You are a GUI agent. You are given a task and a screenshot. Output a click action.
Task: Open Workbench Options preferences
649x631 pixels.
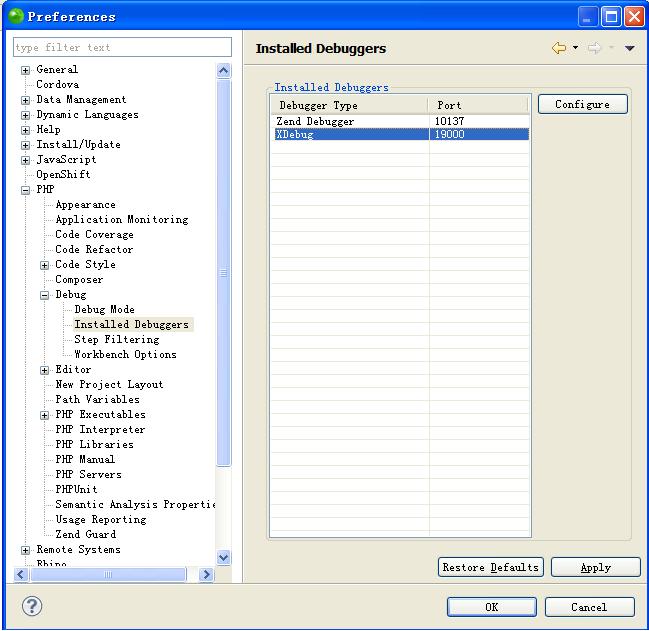pyautogui.click(x=125, y=354)
